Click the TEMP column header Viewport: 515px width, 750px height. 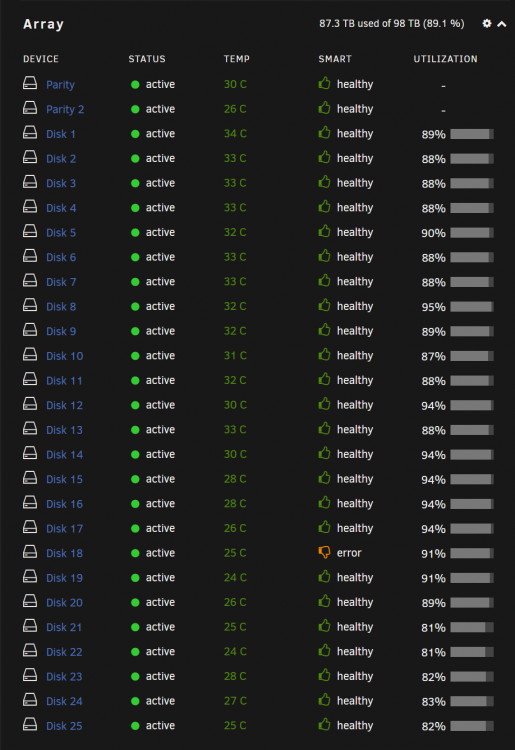pos(237,59)
